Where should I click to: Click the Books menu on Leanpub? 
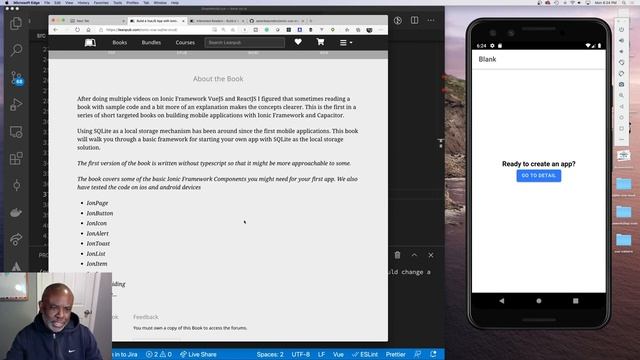click(120, 42)
